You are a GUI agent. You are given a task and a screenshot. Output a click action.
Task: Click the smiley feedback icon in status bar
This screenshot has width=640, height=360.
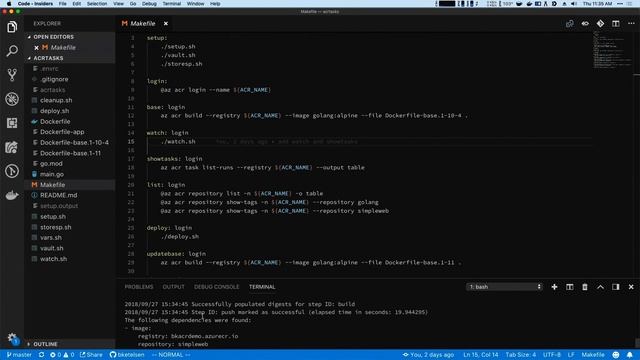click(x=616, y=355)
